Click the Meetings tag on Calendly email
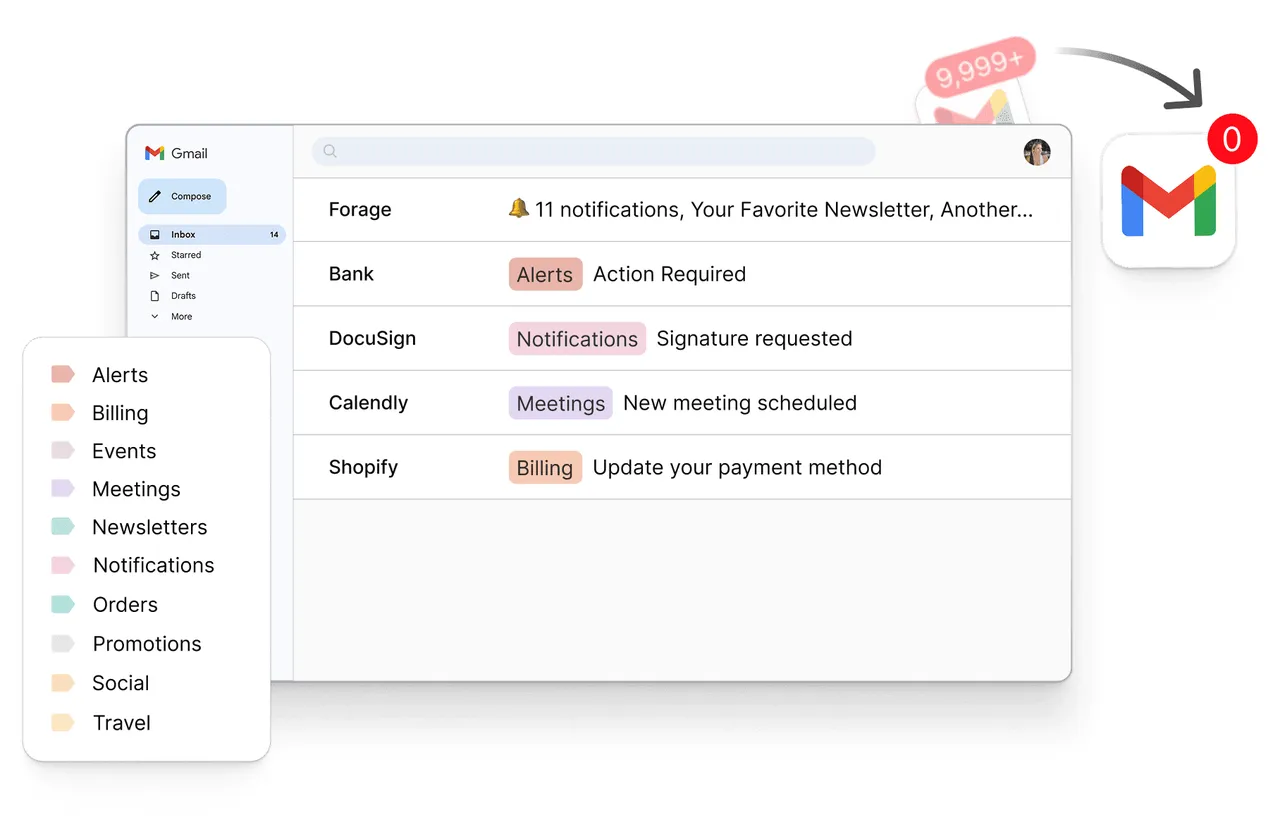 [x=560, y=403]
